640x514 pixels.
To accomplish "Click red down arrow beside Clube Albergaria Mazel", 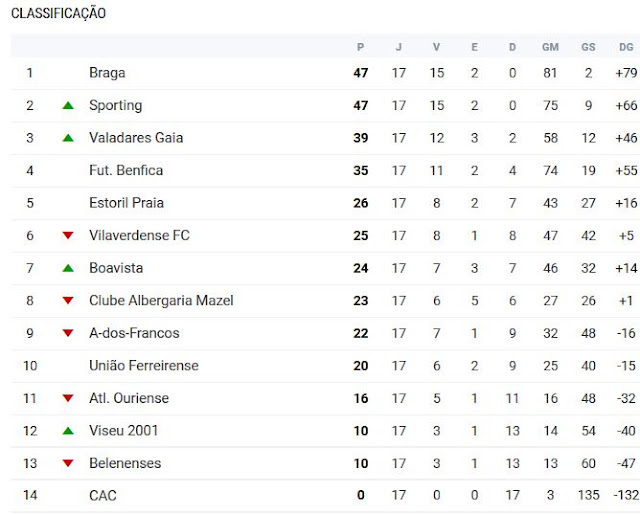I will point(68,301).
